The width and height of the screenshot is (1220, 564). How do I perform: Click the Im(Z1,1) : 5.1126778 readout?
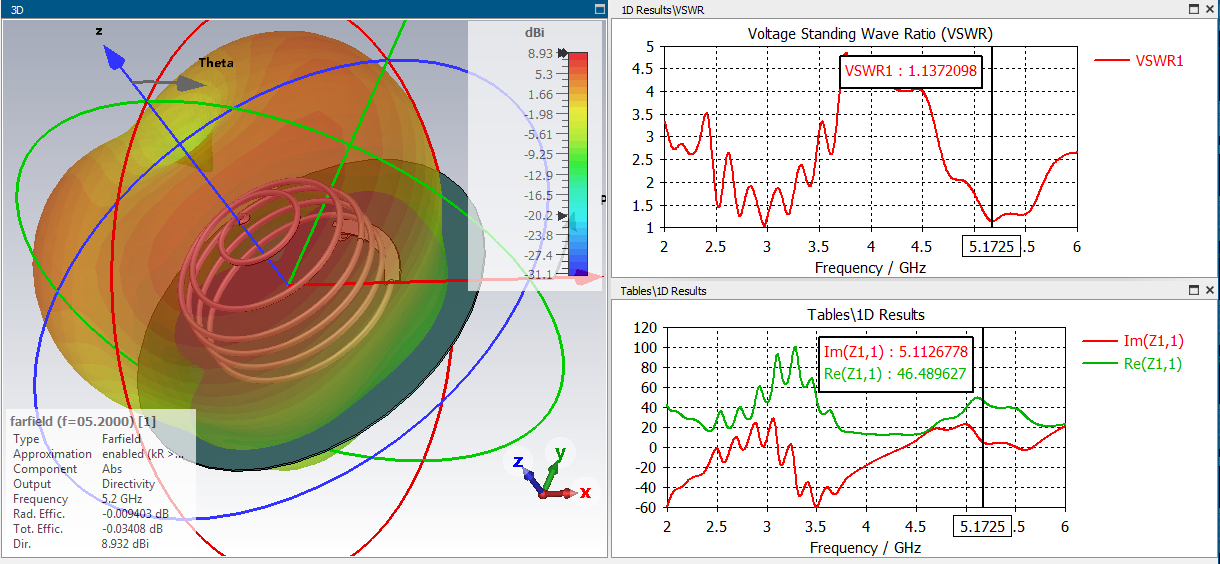point(896,350)
